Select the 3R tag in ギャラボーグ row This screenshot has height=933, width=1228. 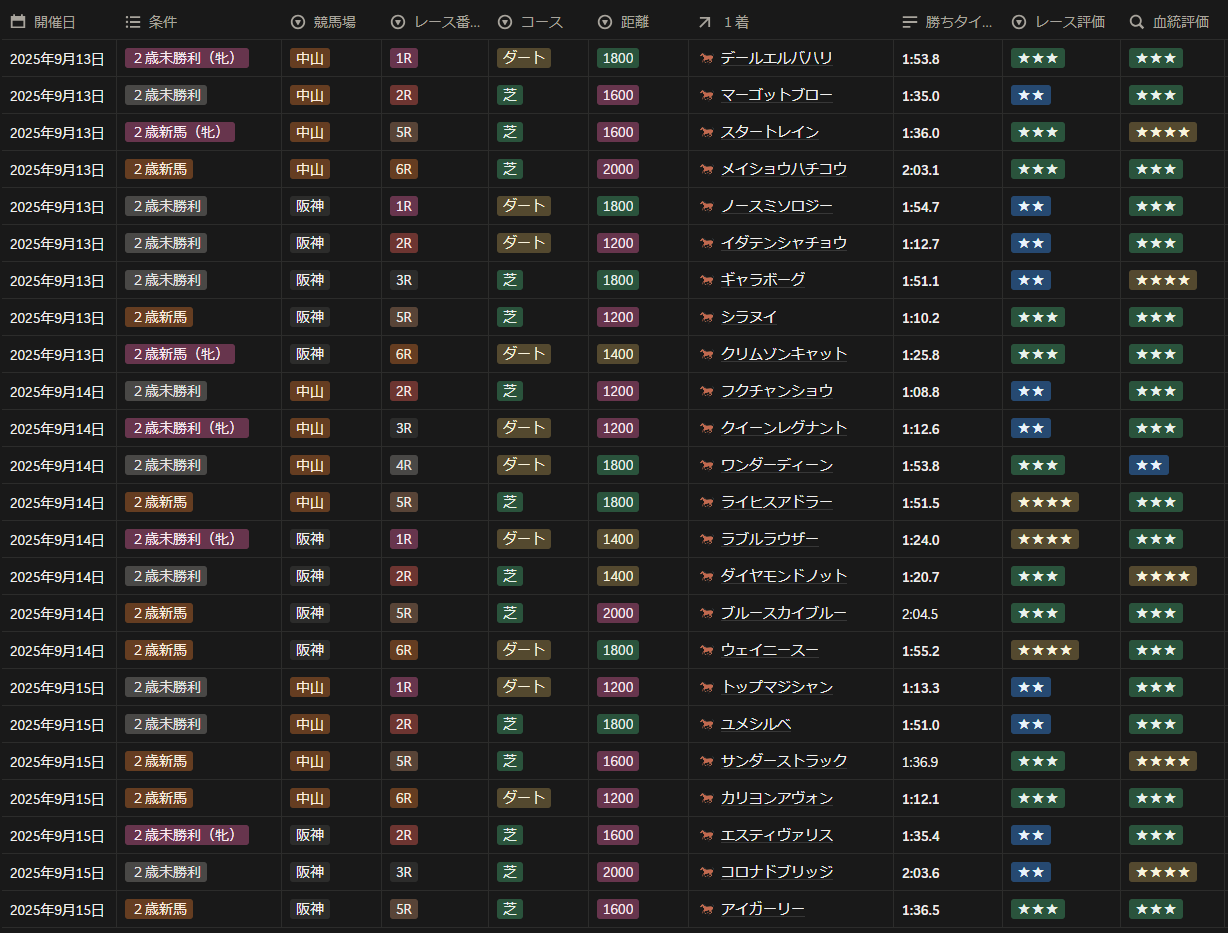(x=404, y=280)
